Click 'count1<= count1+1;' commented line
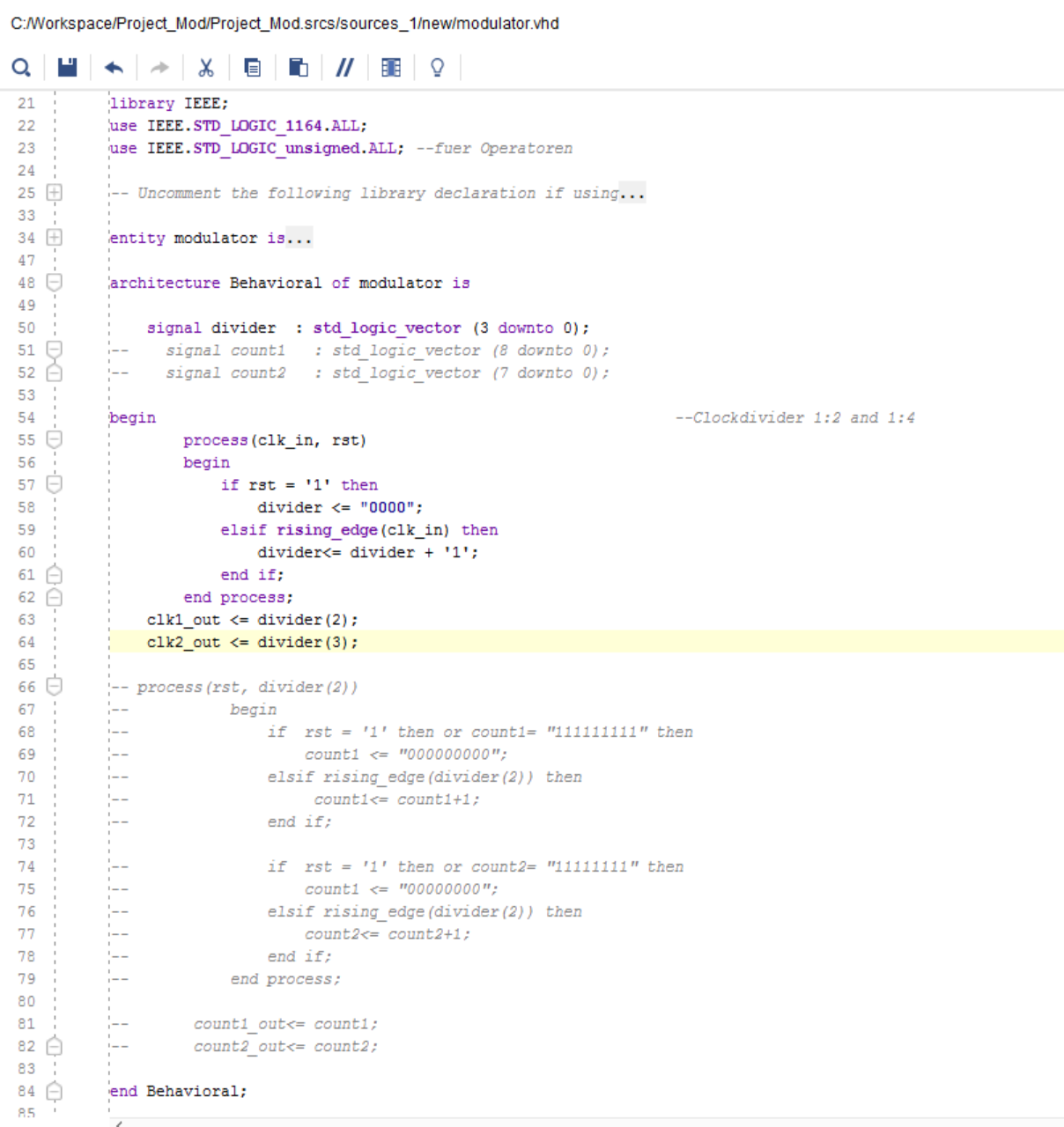Image resolution: width=1064 pixels, height=1127 pixels. (x=396, y=799)
